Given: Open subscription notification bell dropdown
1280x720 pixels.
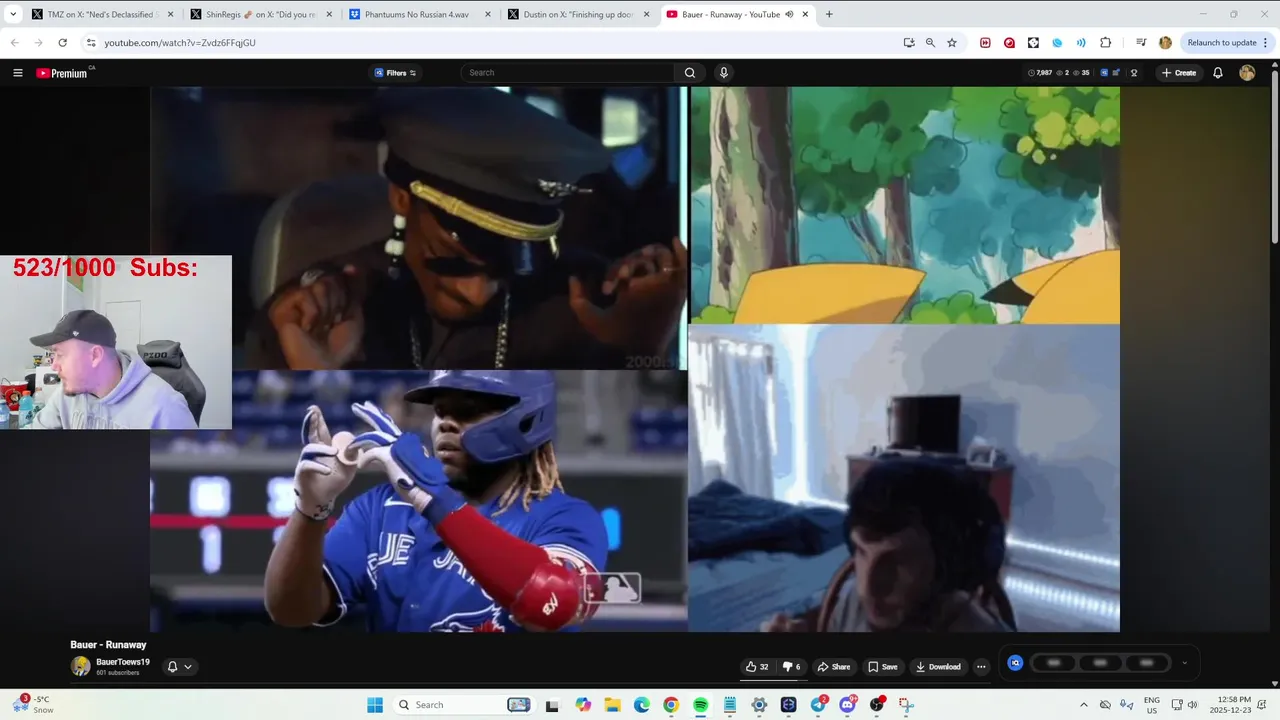Looking at the screenshot, I should point(180,667).
